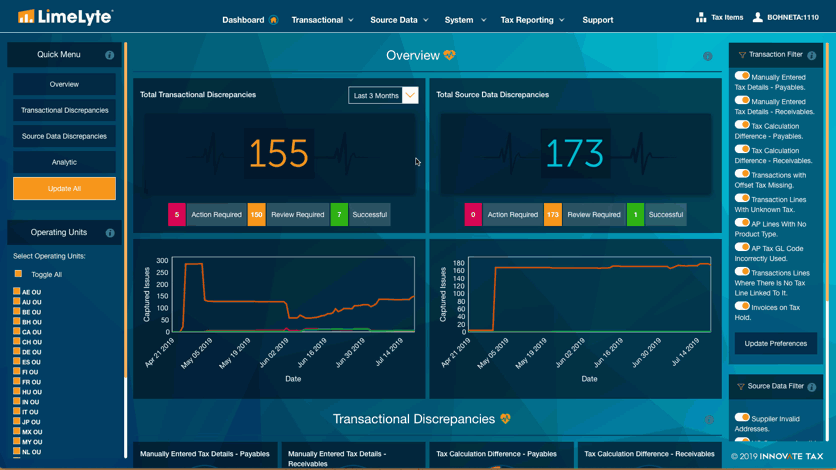Expand the Transactional menu
The height and width of the screenshot is (470, 836).
pyautogui.click(x=322, y=20)
